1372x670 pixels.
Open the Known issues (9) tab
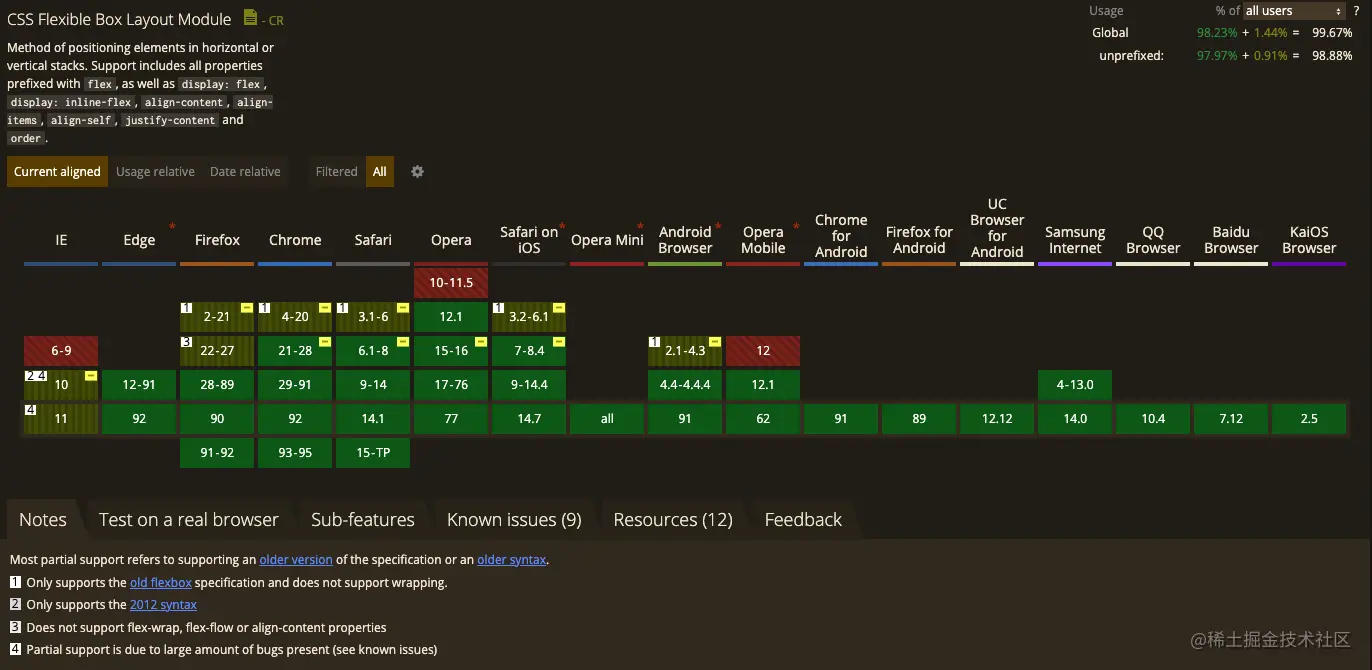coord(514,519)
